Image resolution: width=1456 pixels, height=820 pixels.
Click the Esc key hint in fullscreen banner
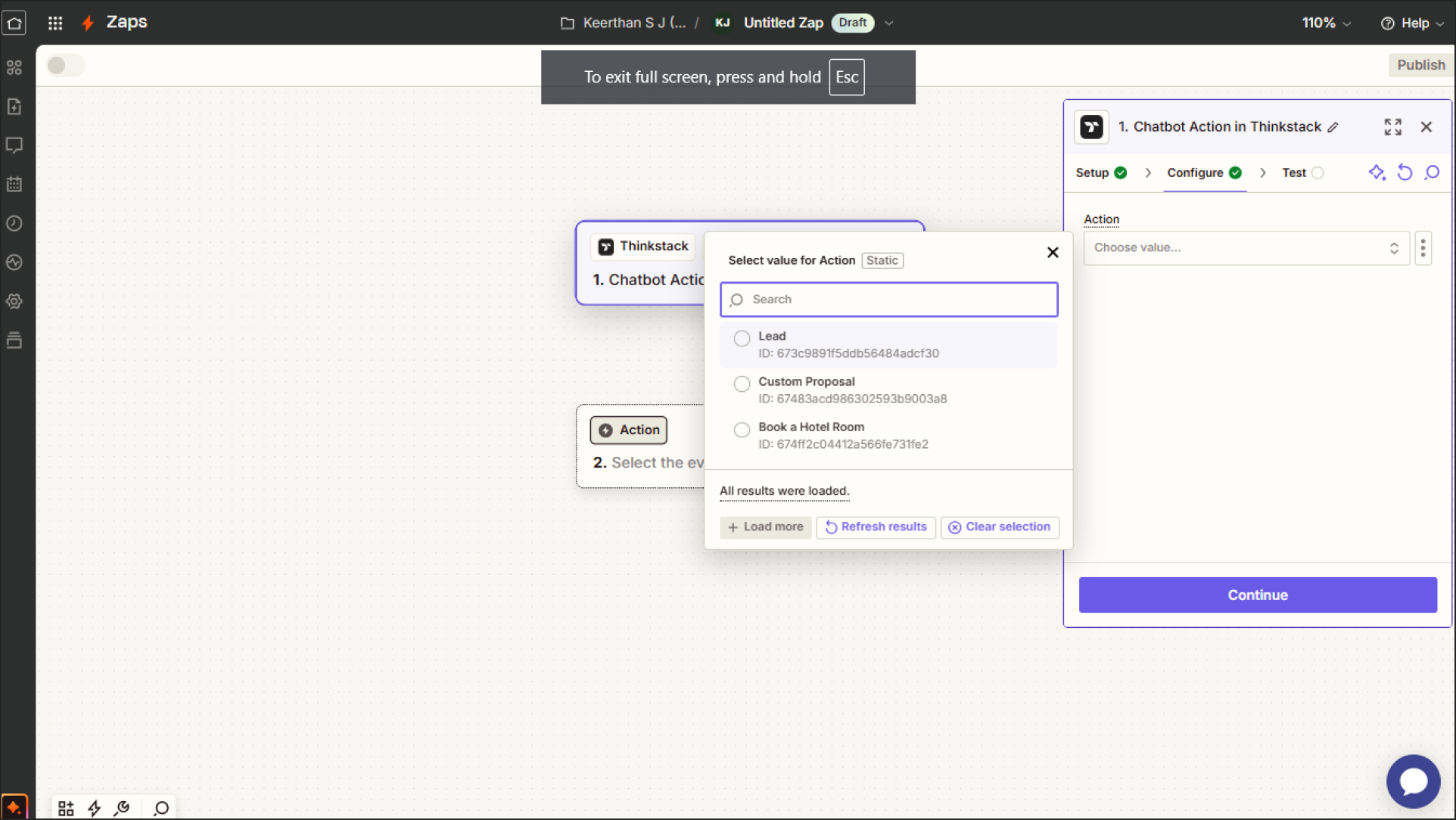pyautogui.click(x=846, y=77)
